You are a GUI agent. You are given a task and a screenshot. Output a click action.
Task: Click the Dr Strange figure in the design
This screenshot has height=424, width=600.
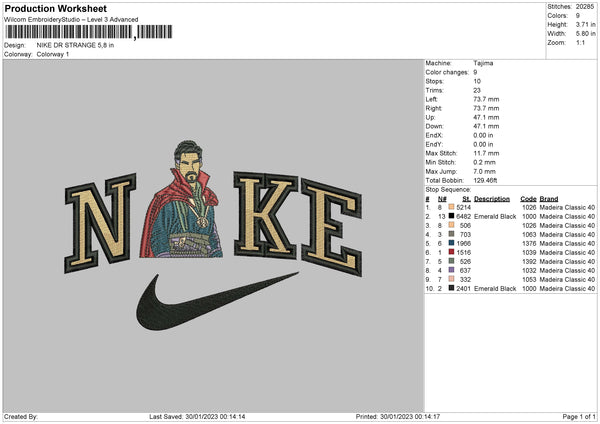(x=181, y=199)
